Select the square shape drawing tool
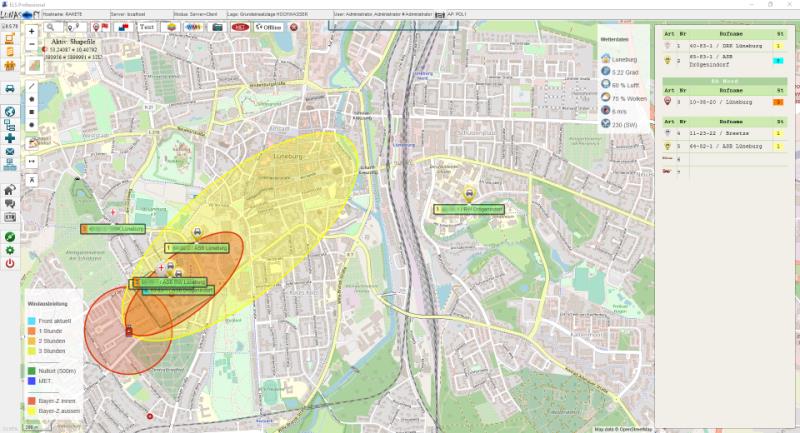The height and width of the screenshot is (433, 800). pos(32,112)
